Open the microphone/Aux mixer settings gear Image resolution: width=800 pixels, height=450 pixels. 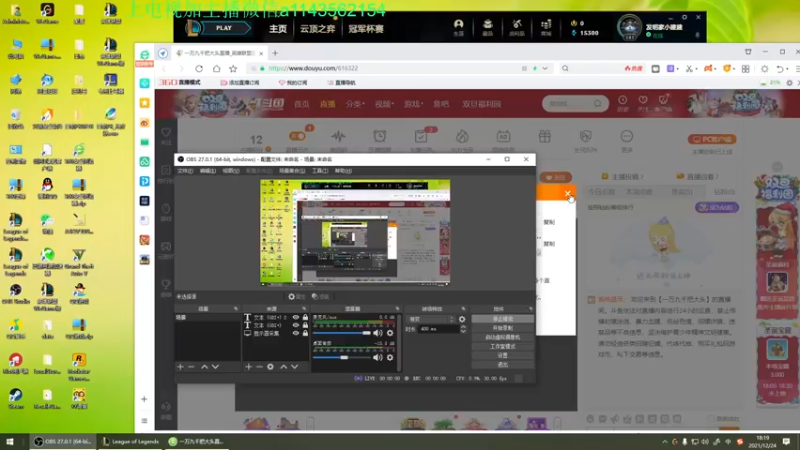[390, 333]
